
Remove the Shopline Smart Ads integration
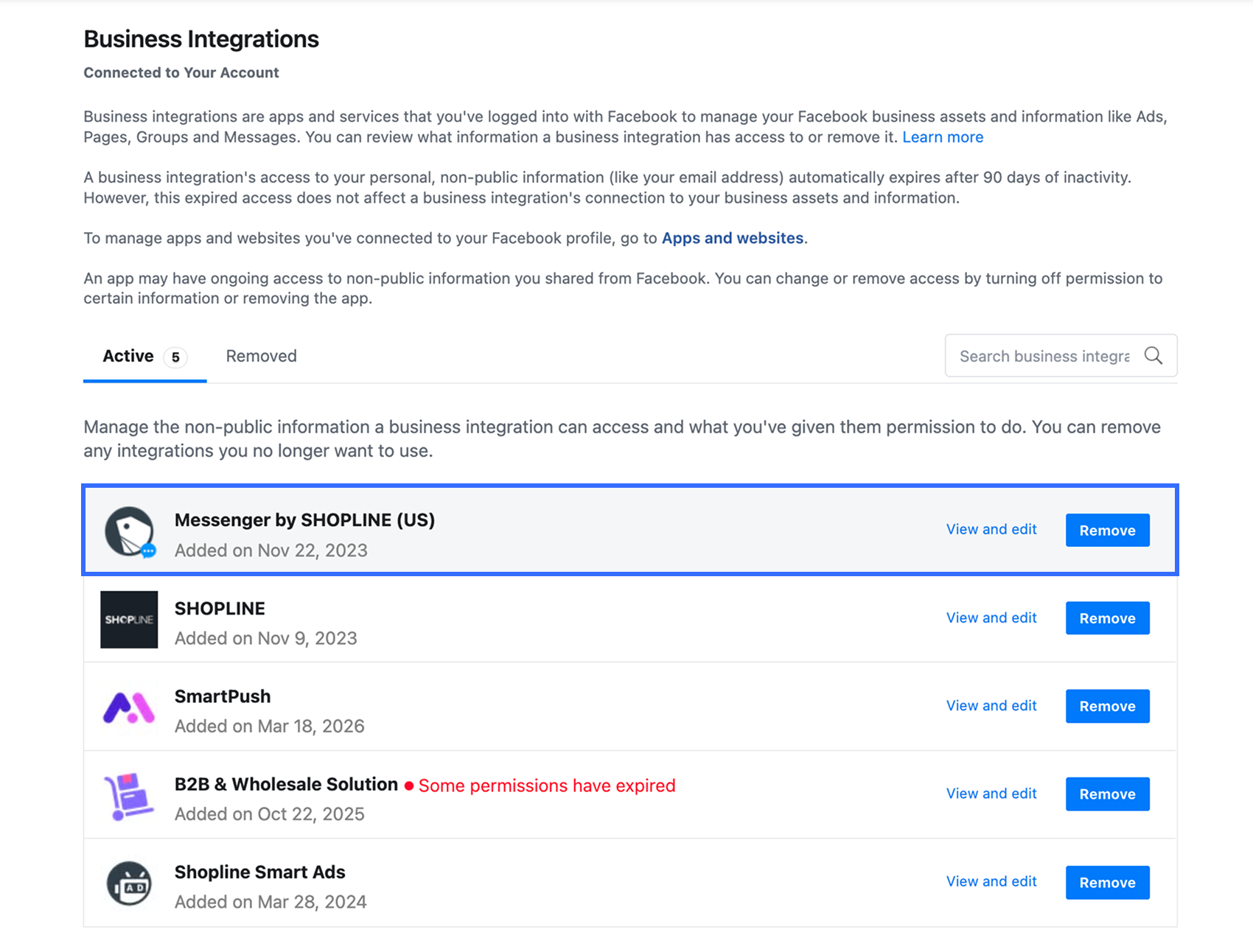pyautogui.click(x=1107, y=882)
